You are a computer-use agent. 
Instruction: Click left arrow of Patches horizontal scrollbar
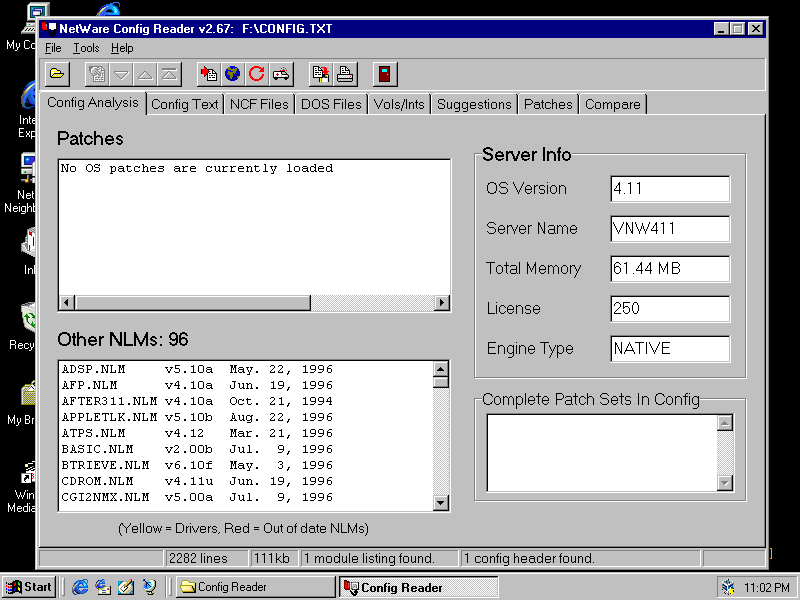pos(67,303)
